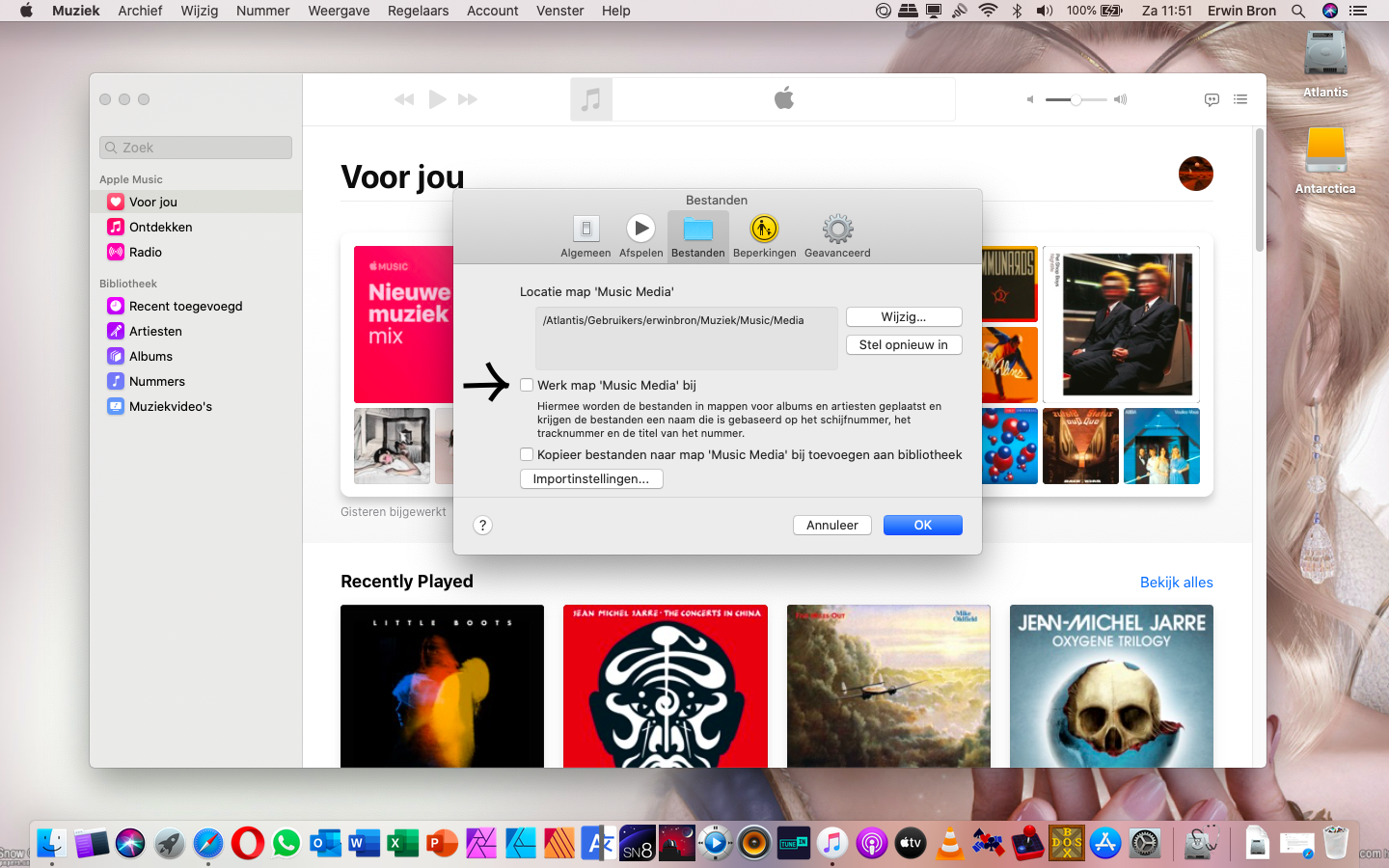
Task: Open Finder from the Dock
Action: point(52,843)
